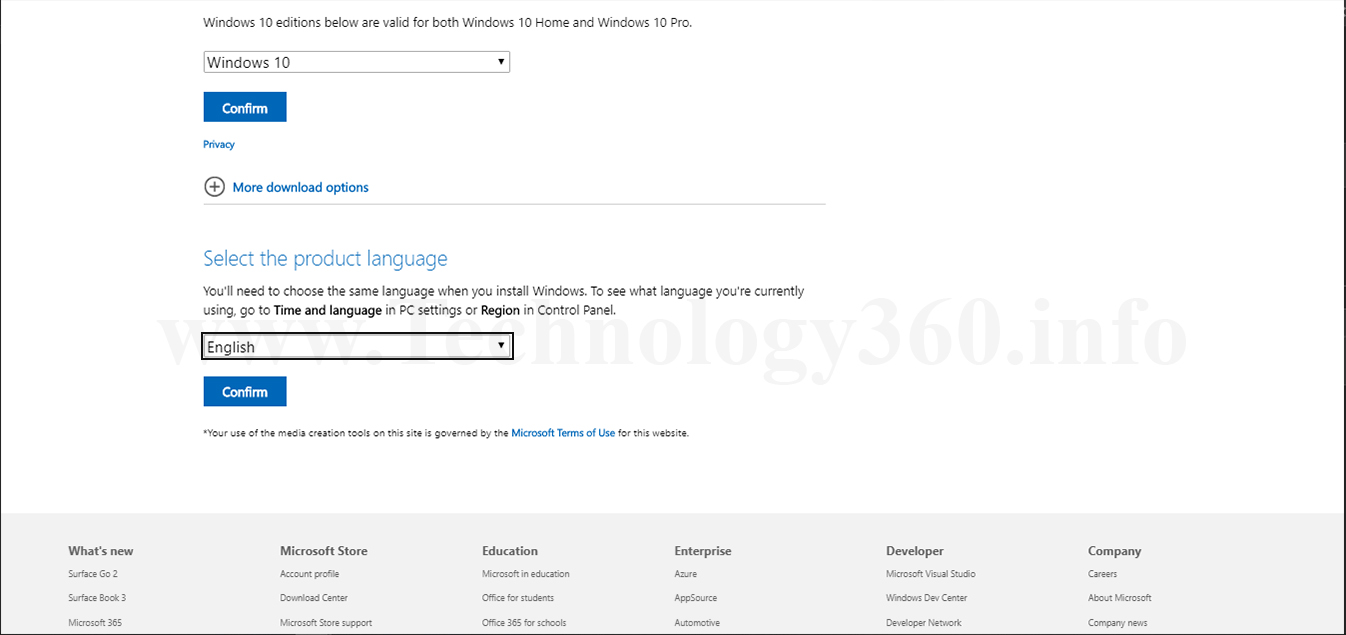Confirm the product language selection

[245, 391]
